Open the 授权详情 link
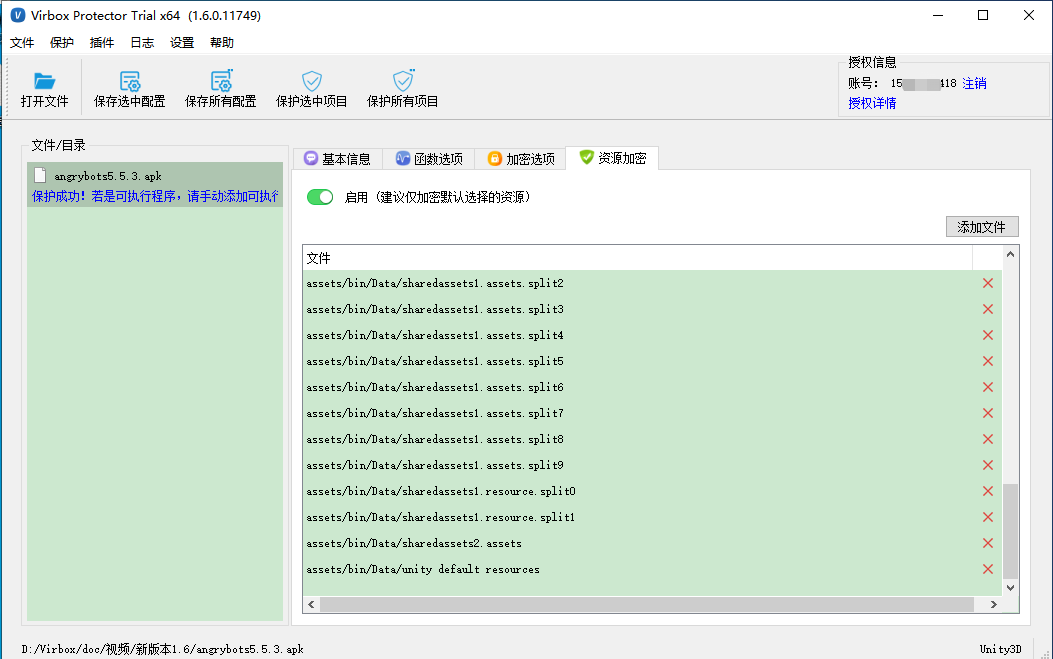 pos(872,103)
